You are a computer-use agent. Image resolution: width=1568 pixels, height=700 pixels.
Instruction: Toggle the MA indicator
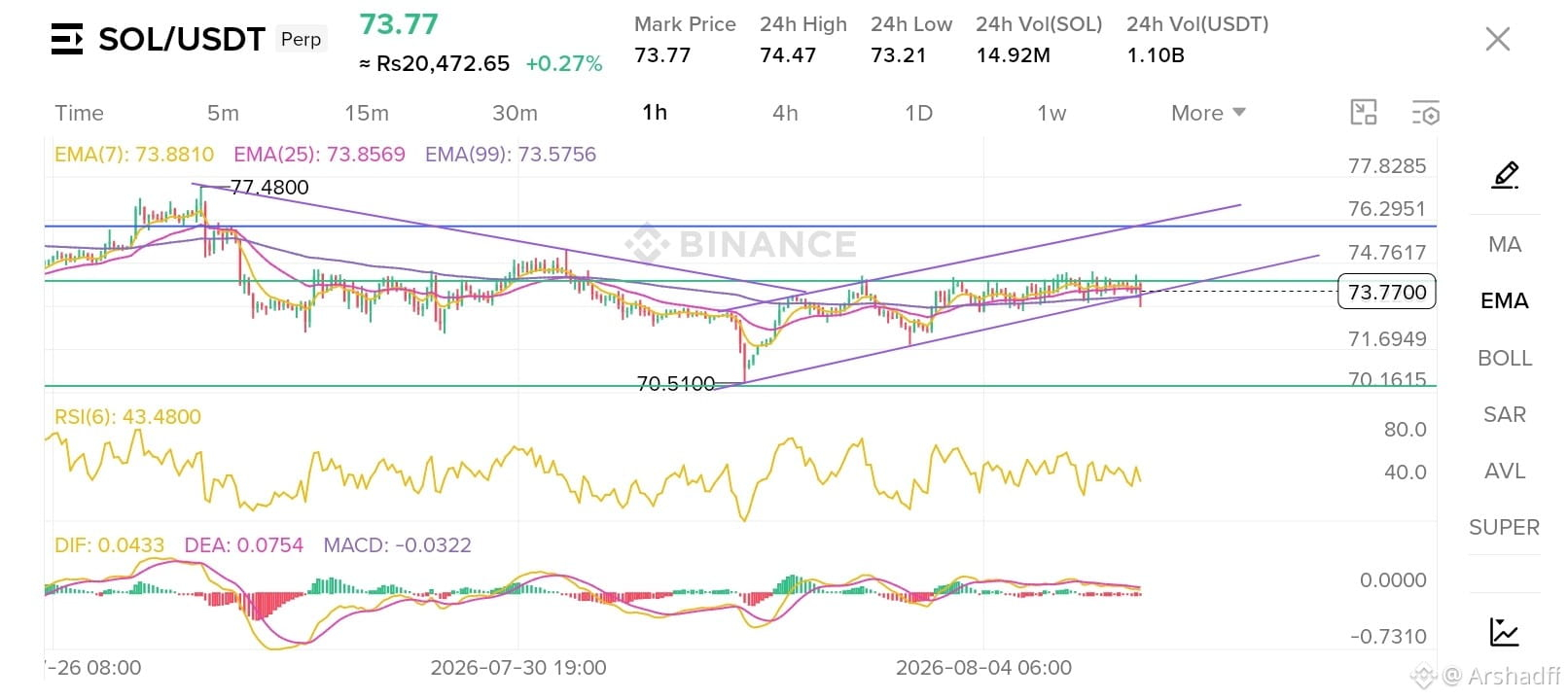pos(1505,244)
